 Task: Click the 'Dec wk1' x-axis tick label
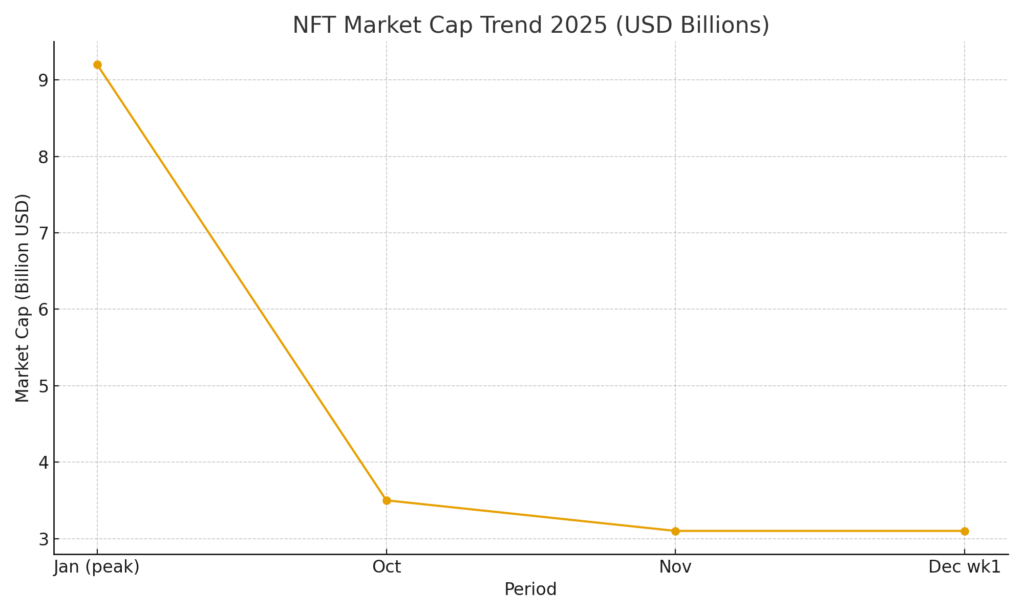964,567
